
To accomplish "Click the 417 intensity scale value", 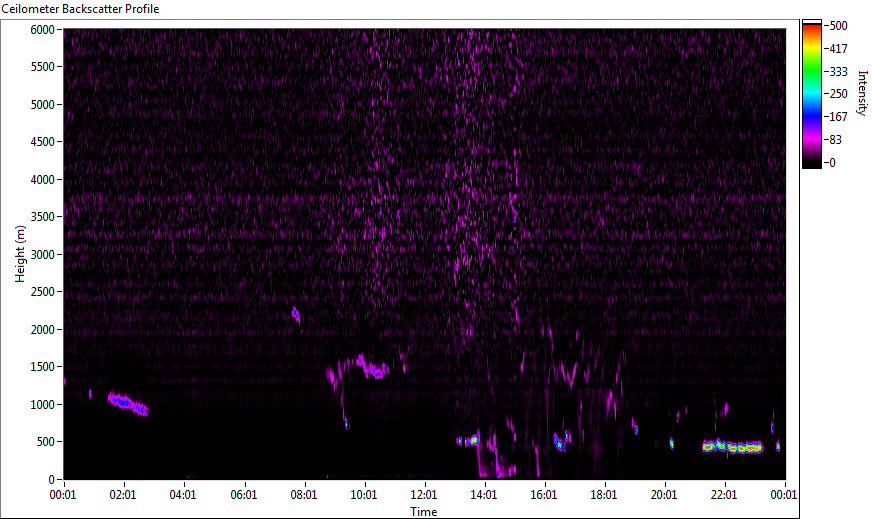I will [838, 48].
